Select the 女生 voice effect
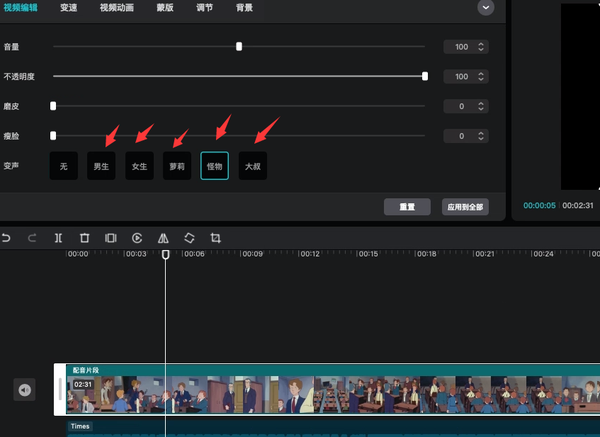The image size is (600, 437). tap(139, 166)
